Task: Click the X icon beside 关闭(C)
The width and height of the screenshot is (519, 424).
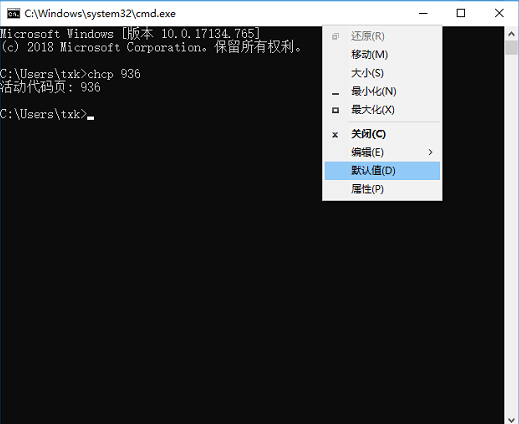Action: pos(335,135)
